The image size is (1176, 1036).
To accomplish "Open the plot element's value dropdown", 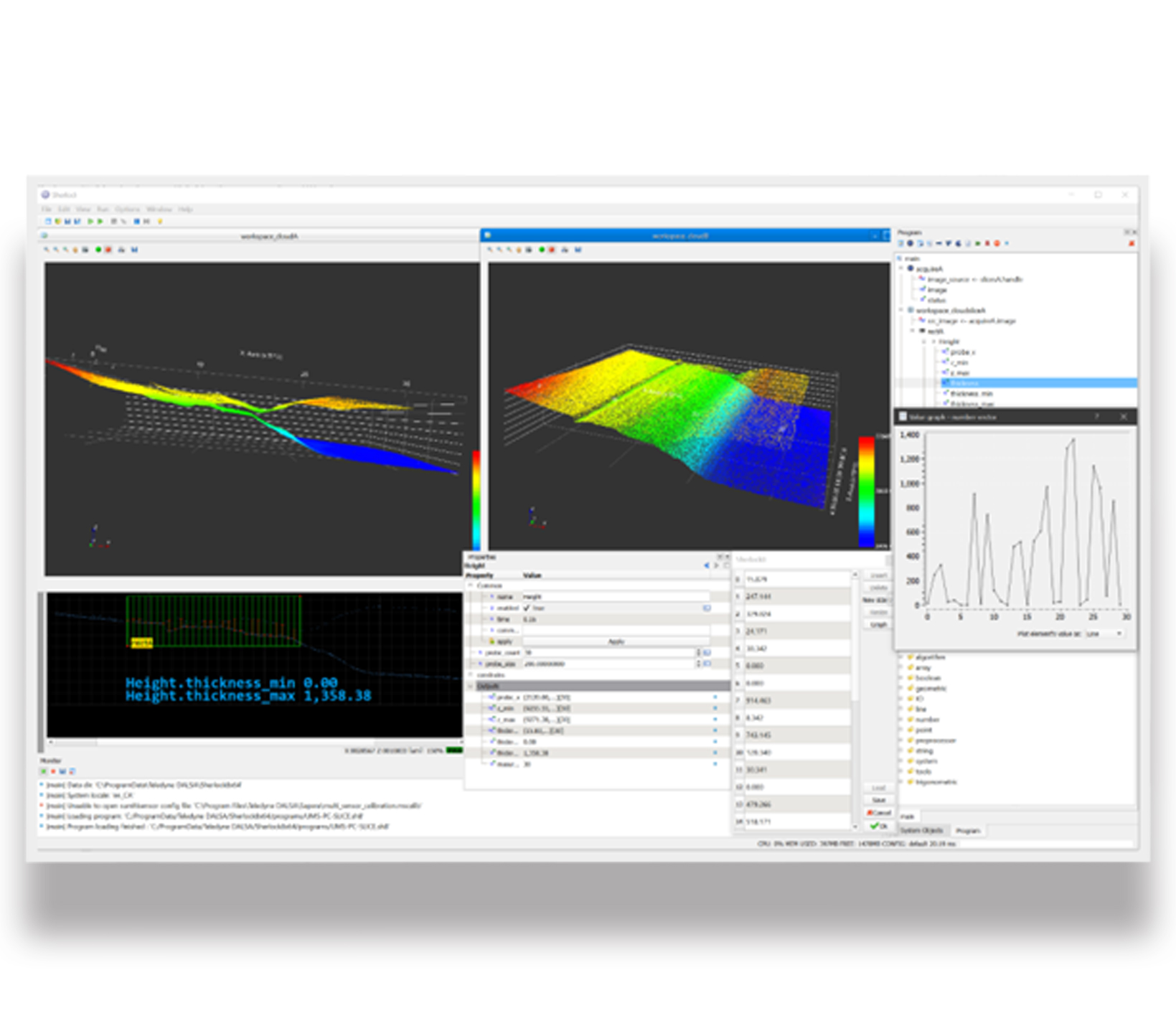I will point(1104,634).
